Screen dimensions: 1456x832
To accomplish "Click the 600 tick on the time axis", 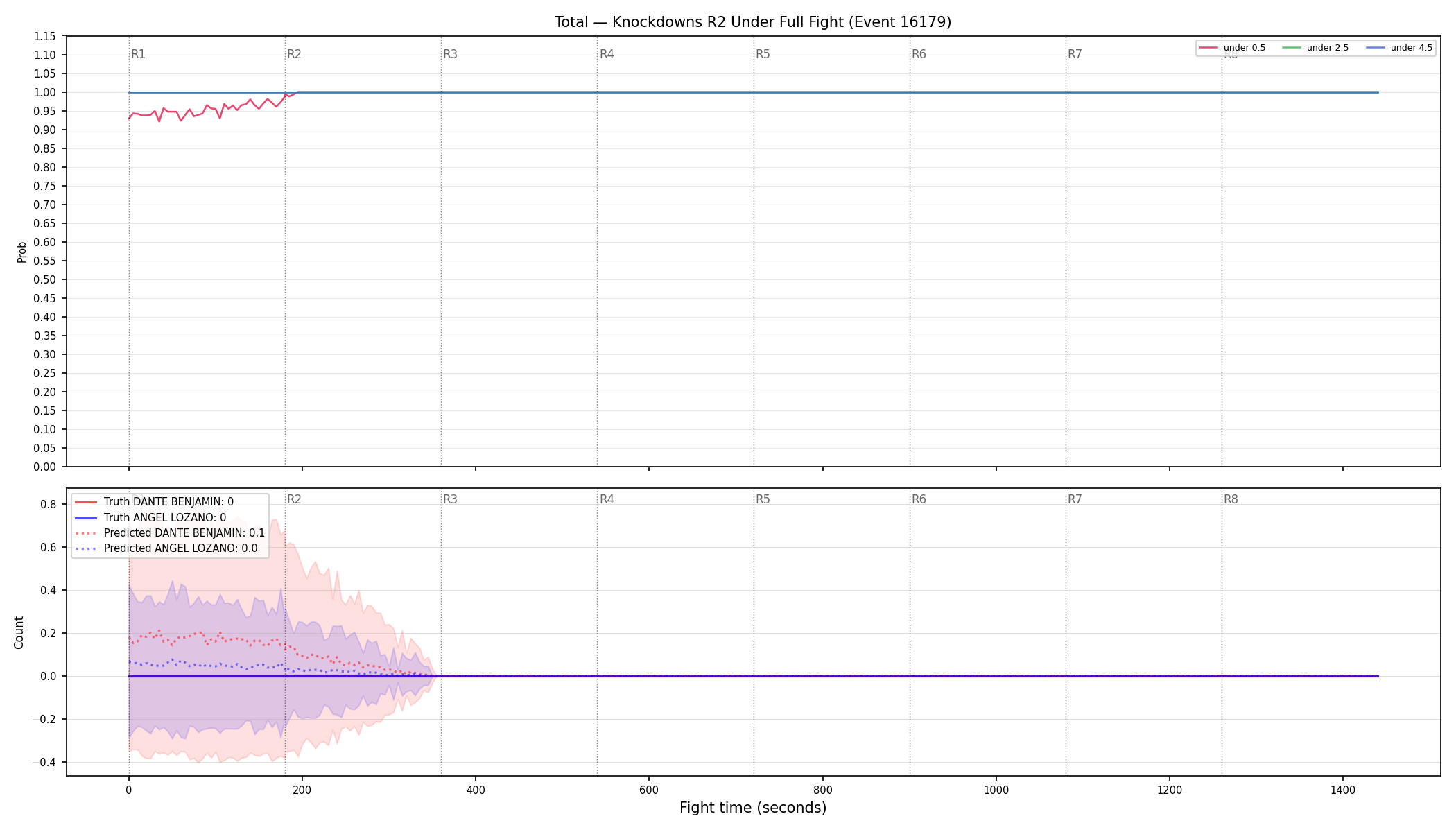I will tap(649, 790).
